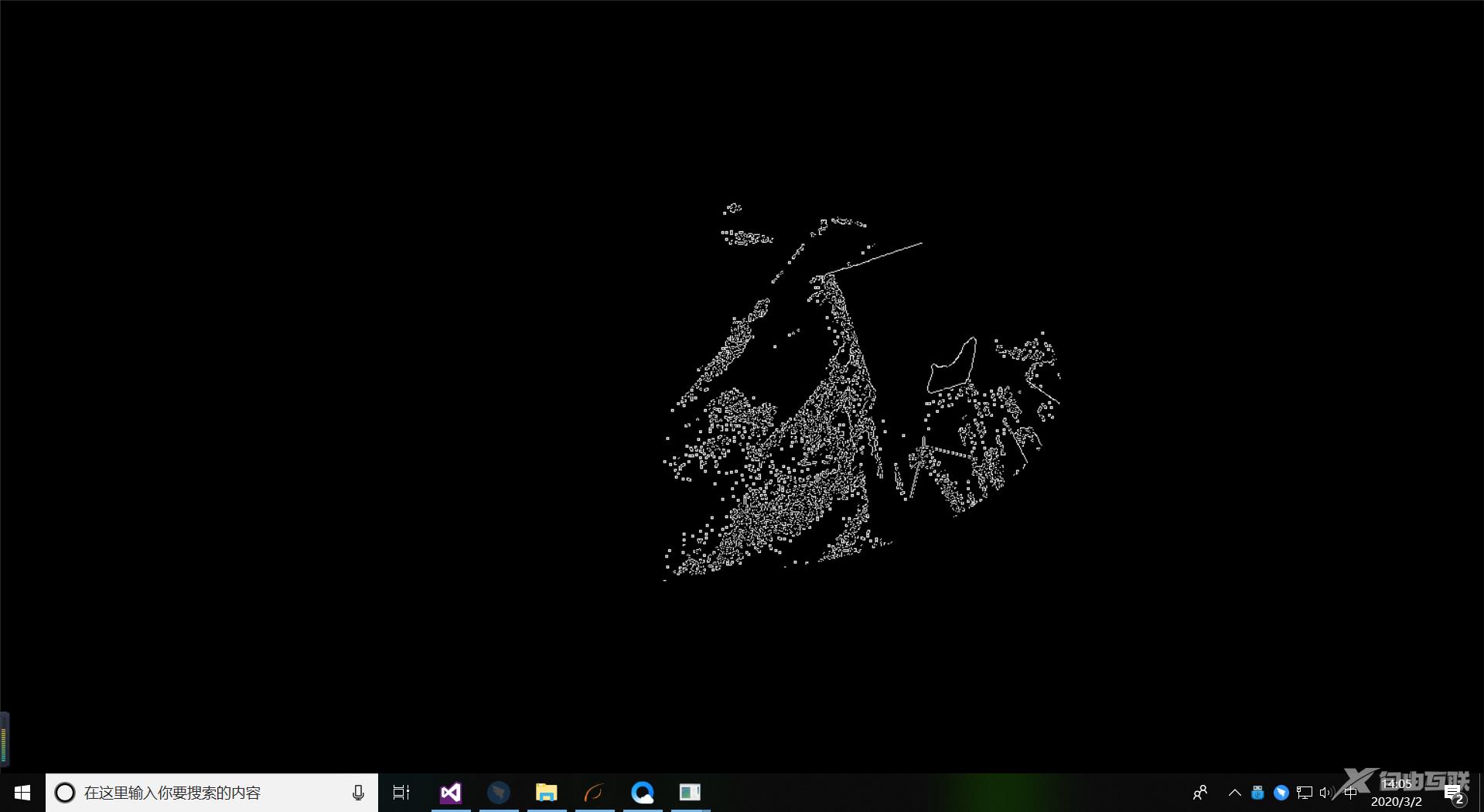Screen dimensions: 1484x812
Task: Click the Cortana circle in the search box
Action: 65,793
